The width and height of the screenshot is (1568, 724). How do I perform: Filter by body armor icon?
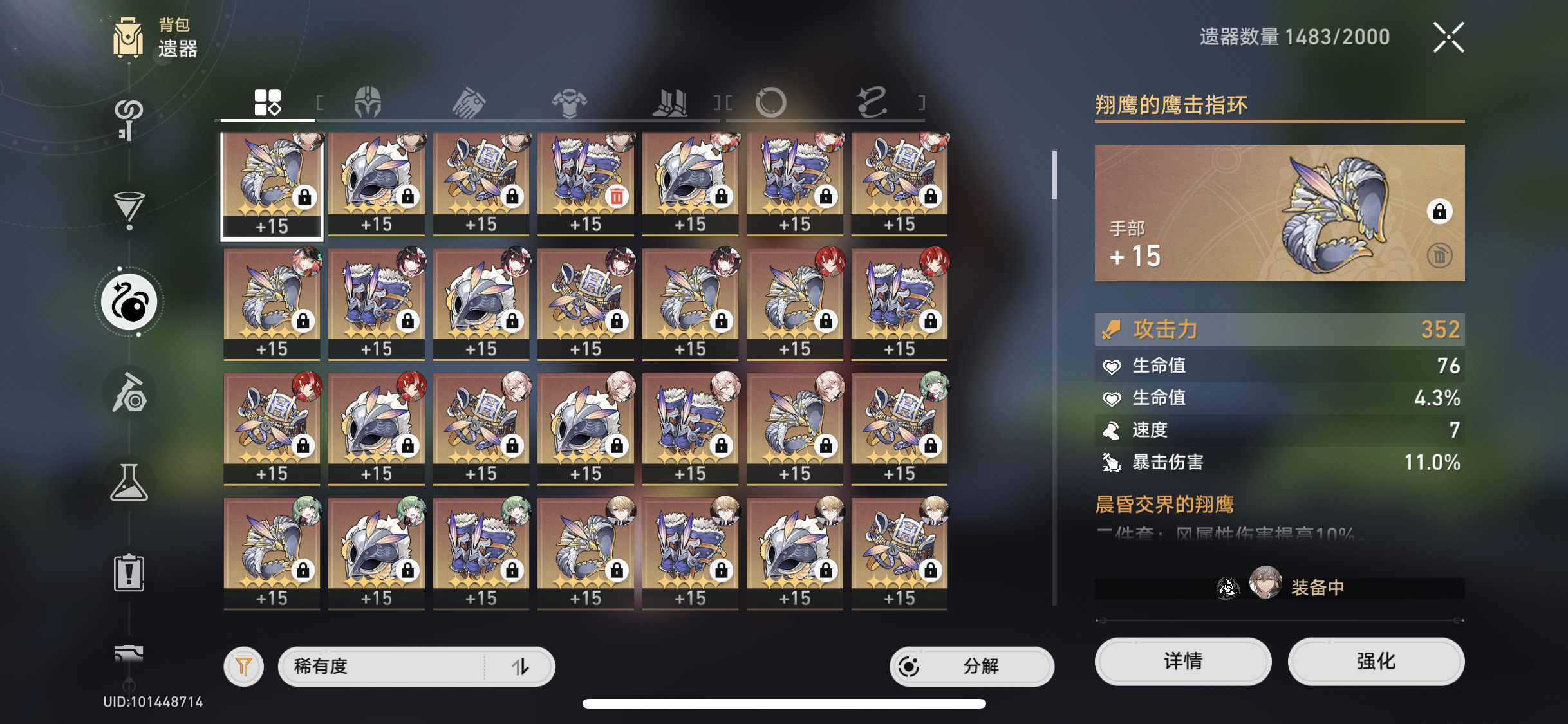pos(569,103)
